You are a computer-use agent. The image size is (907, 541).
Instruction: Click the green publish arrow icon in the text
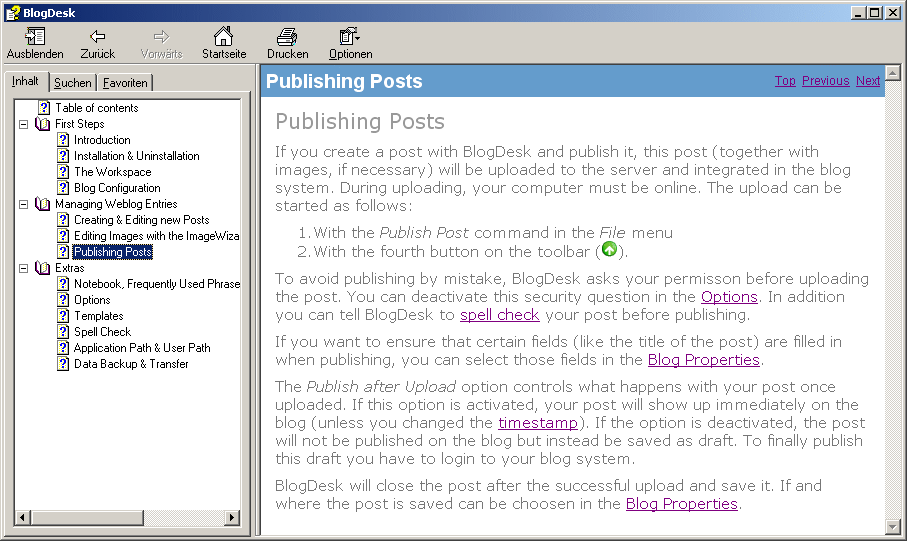click(609, 249)
